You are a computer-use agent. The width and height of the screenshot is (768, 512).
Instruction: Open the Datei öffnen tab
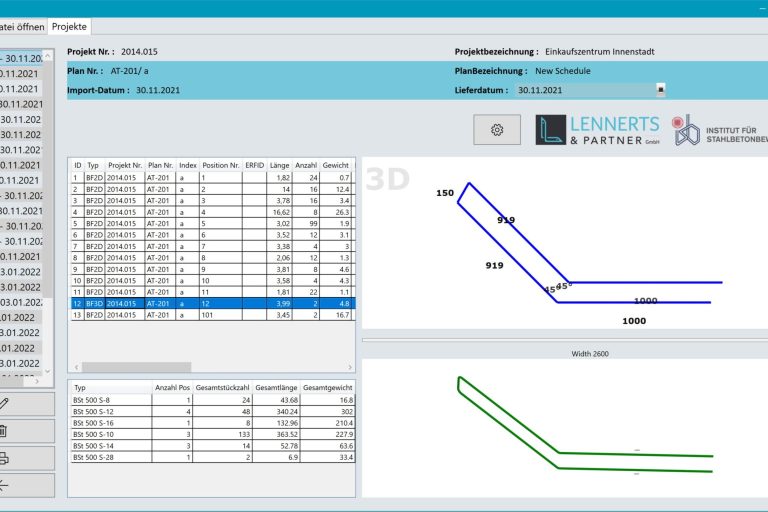[22, 27]
